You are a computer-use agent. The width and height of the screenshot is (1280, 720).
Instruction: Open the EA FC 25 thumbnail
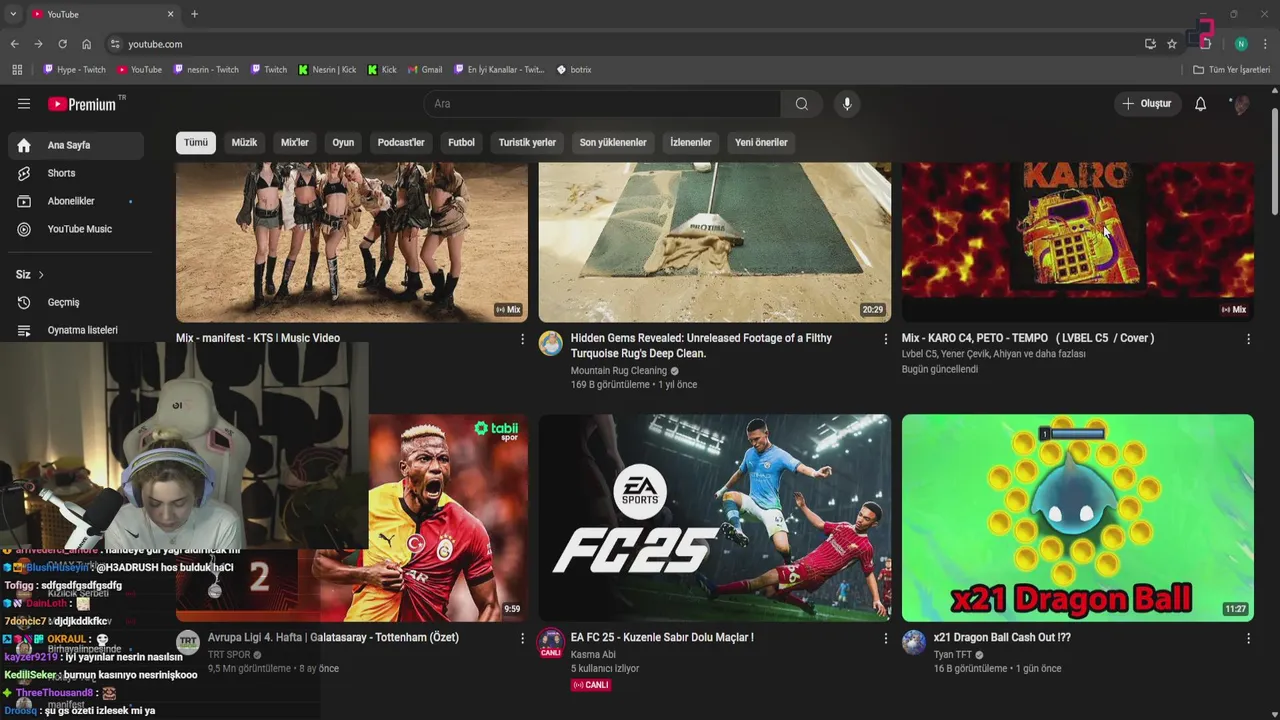coord(715,518)
